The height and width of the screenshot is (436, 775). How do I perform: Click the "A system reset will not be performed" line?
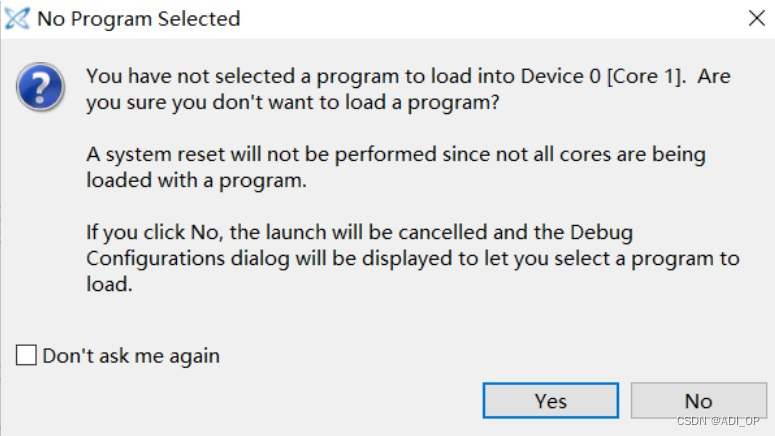264,154
